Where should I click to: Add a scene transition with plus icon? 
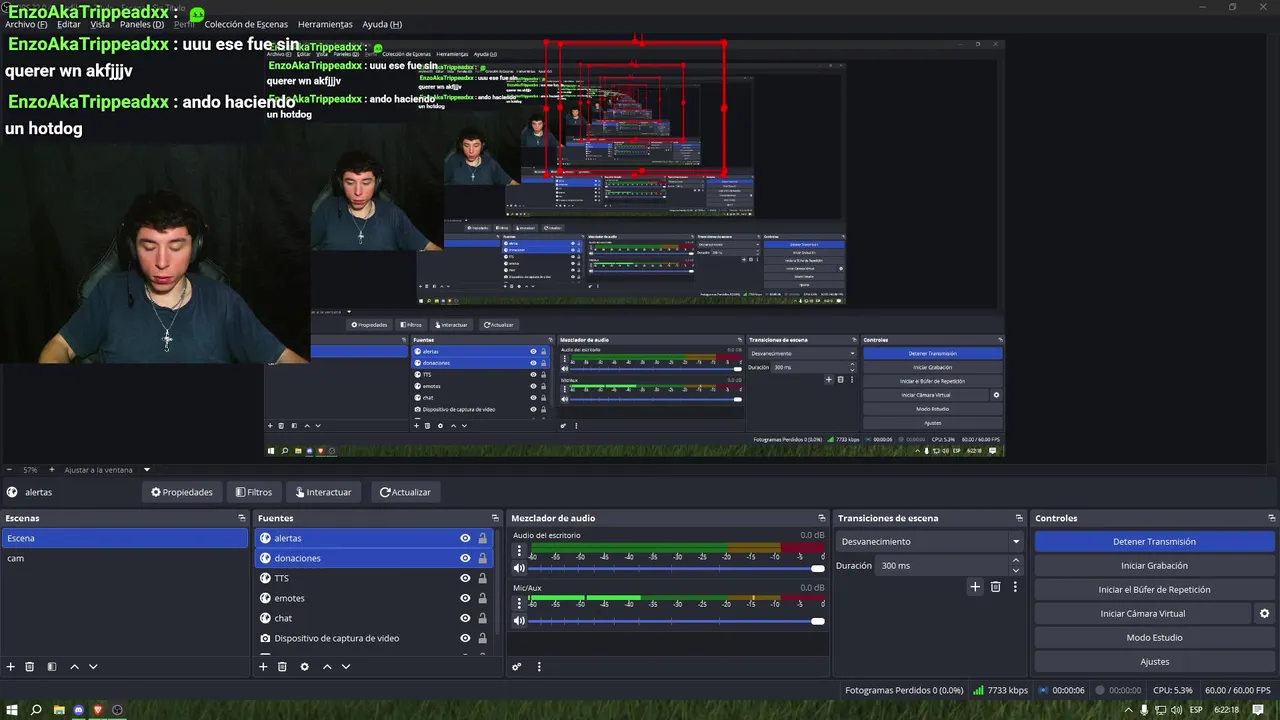[x=975, y=587]
